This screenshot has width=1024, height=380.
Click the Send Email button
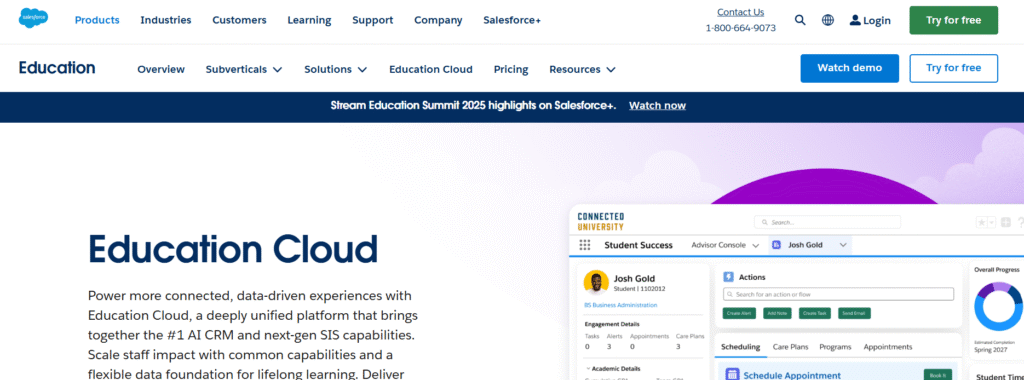point(854,313)
